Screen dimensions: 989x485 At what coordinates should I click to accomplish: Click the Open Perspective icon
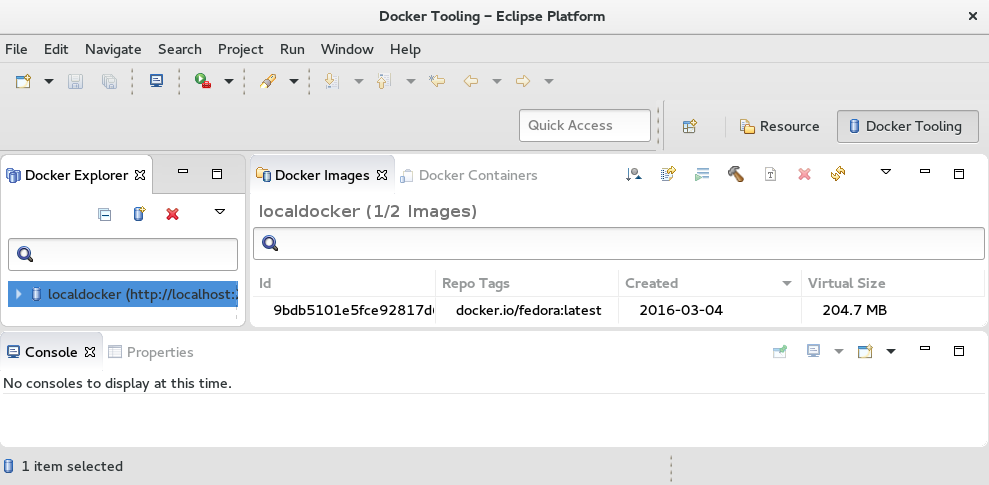(689, 126)
